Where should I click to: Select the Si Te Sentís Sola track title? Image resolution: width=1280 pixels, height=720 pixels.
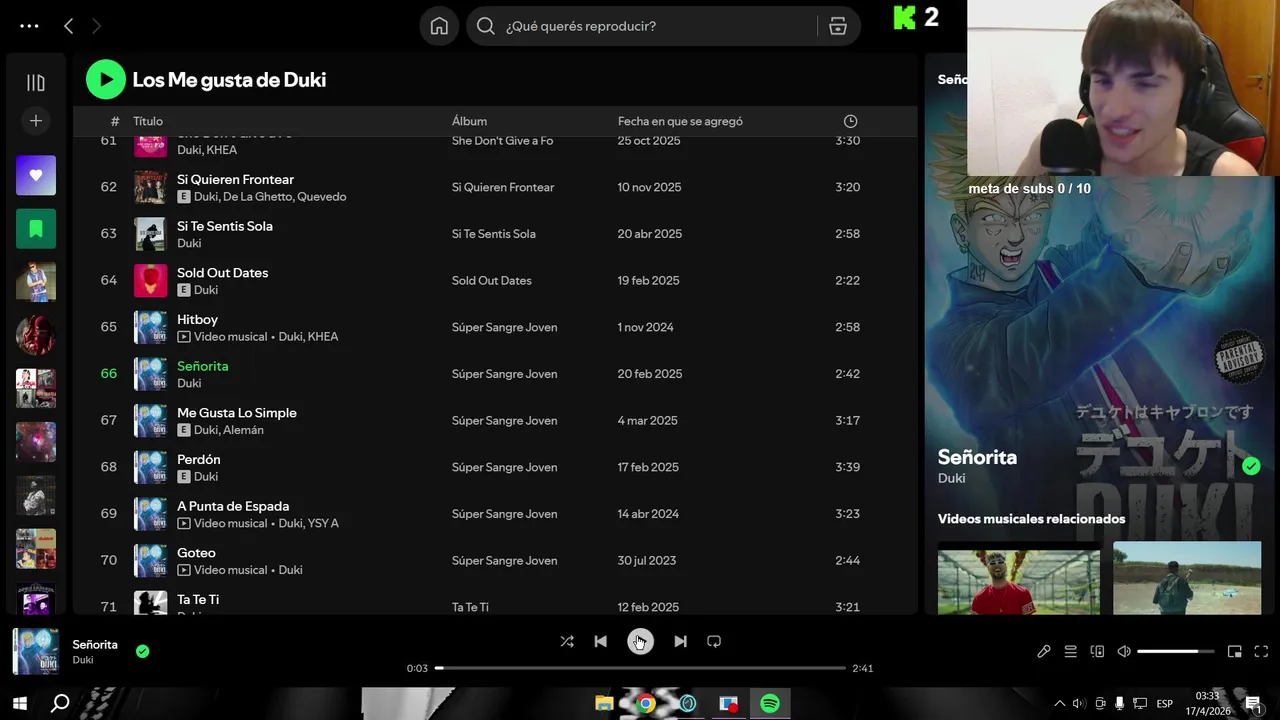225,226
